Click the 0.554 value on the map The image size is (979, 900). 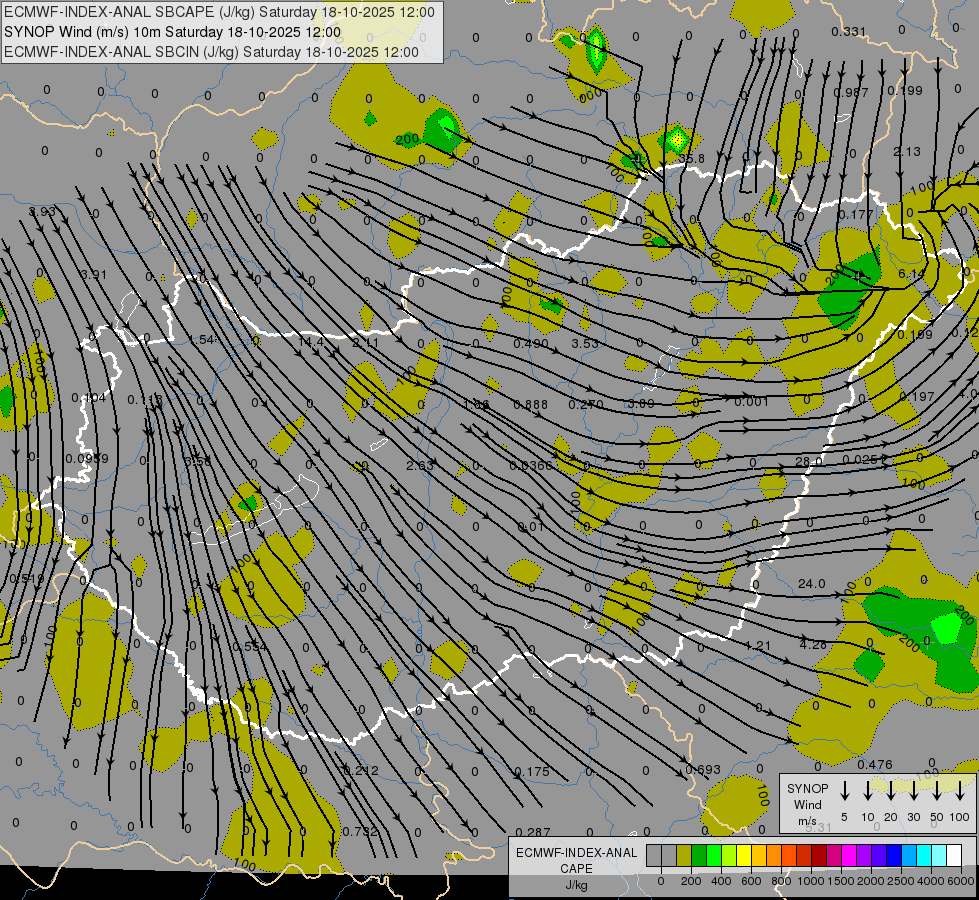pos(250,646)
